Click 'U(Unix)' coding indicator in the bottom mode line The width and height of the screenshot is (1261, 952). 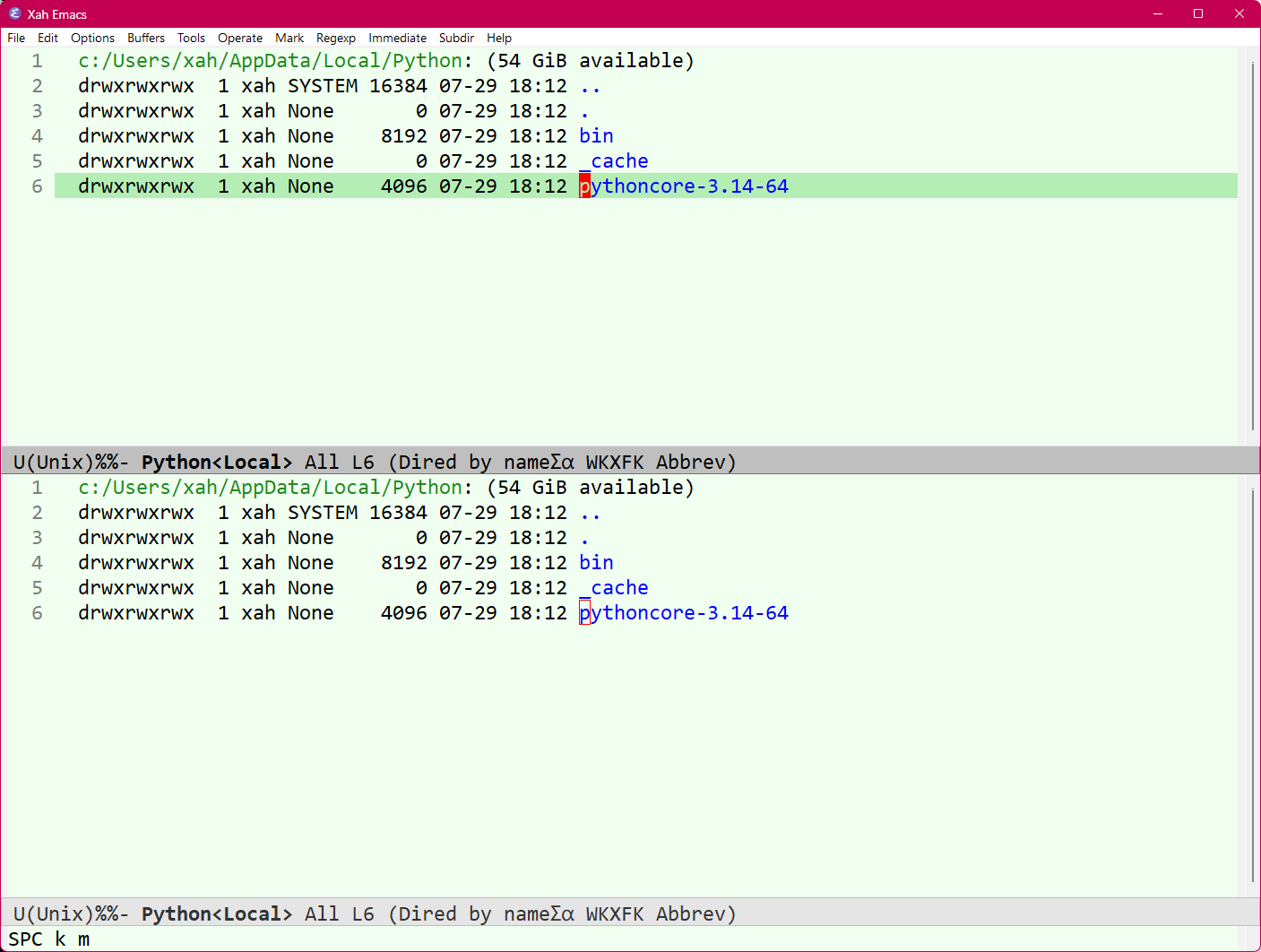coord(54,914)
